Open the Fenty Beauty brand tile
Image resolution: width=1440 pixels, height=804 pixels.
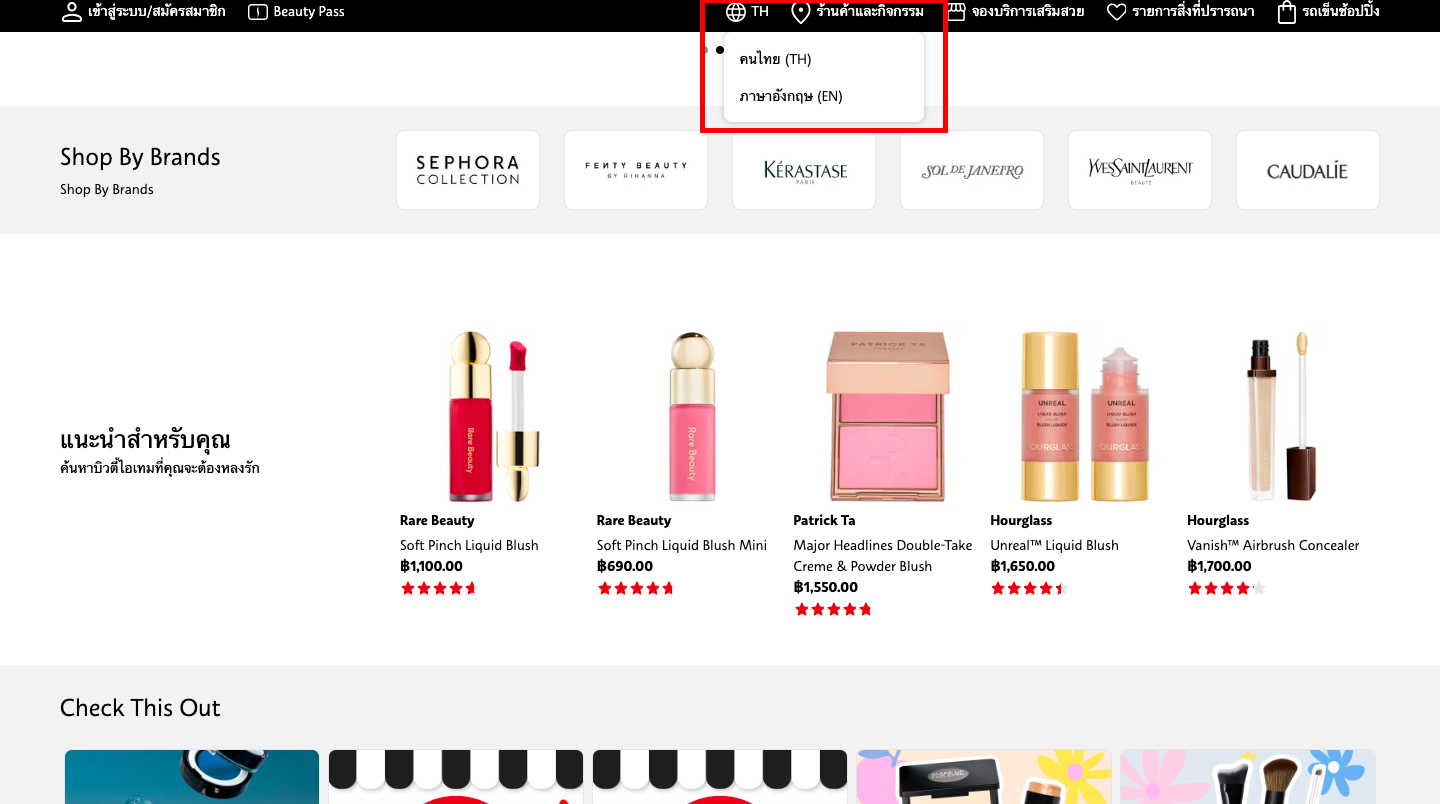[x=636, y=170]
